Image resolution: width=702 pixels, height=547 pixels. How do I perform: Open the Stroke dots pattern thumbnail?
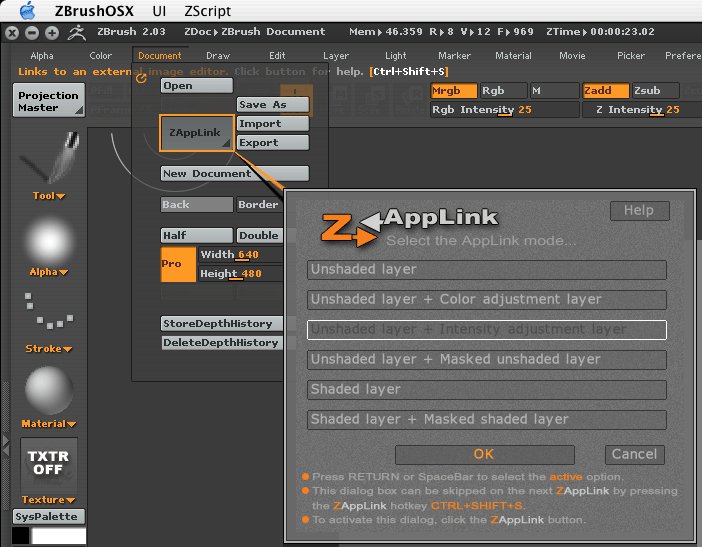[x=49, y=311]
